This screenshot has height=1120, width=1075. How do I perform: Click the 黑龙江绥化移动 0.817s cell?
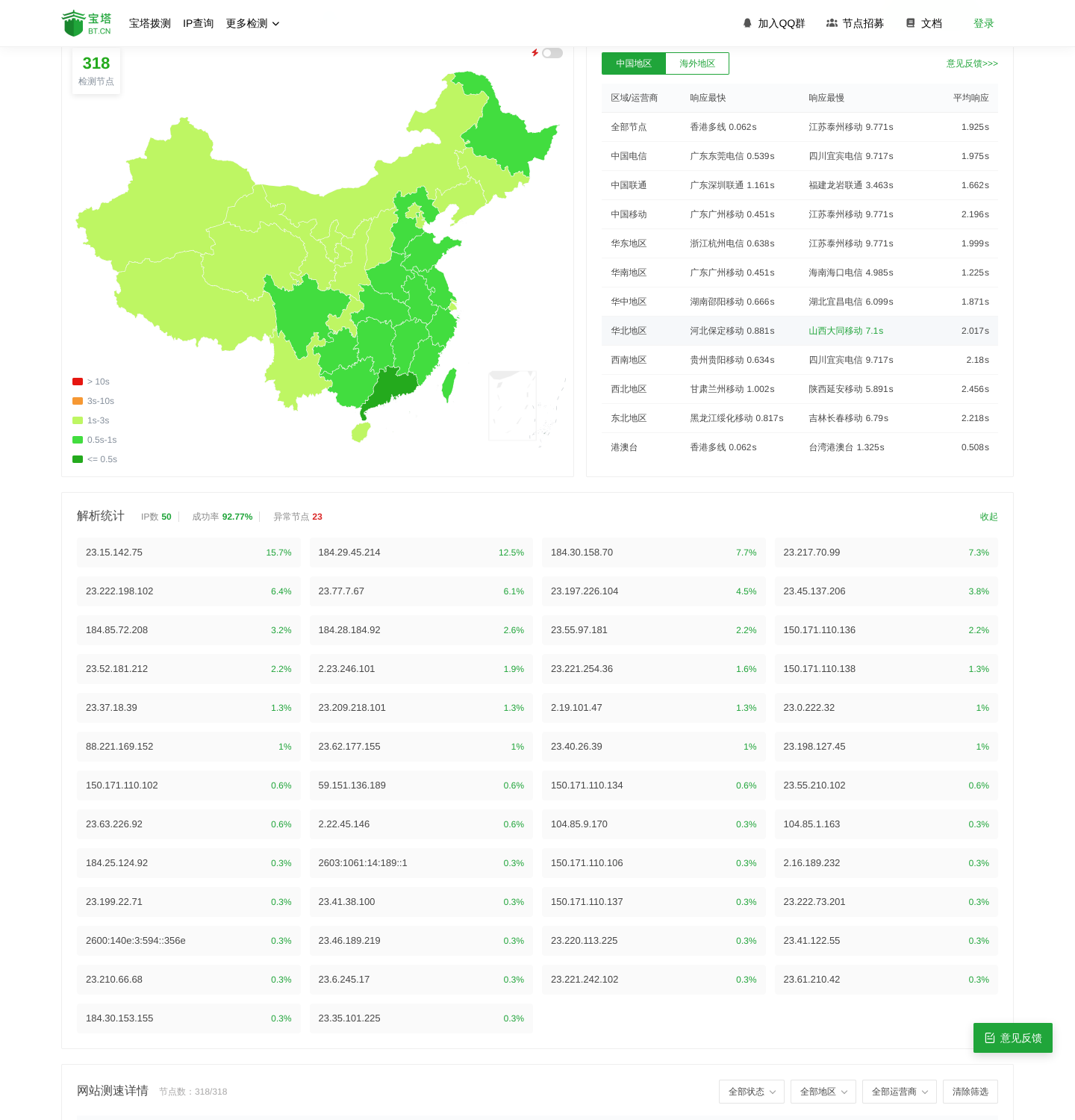tap(737, 418)
